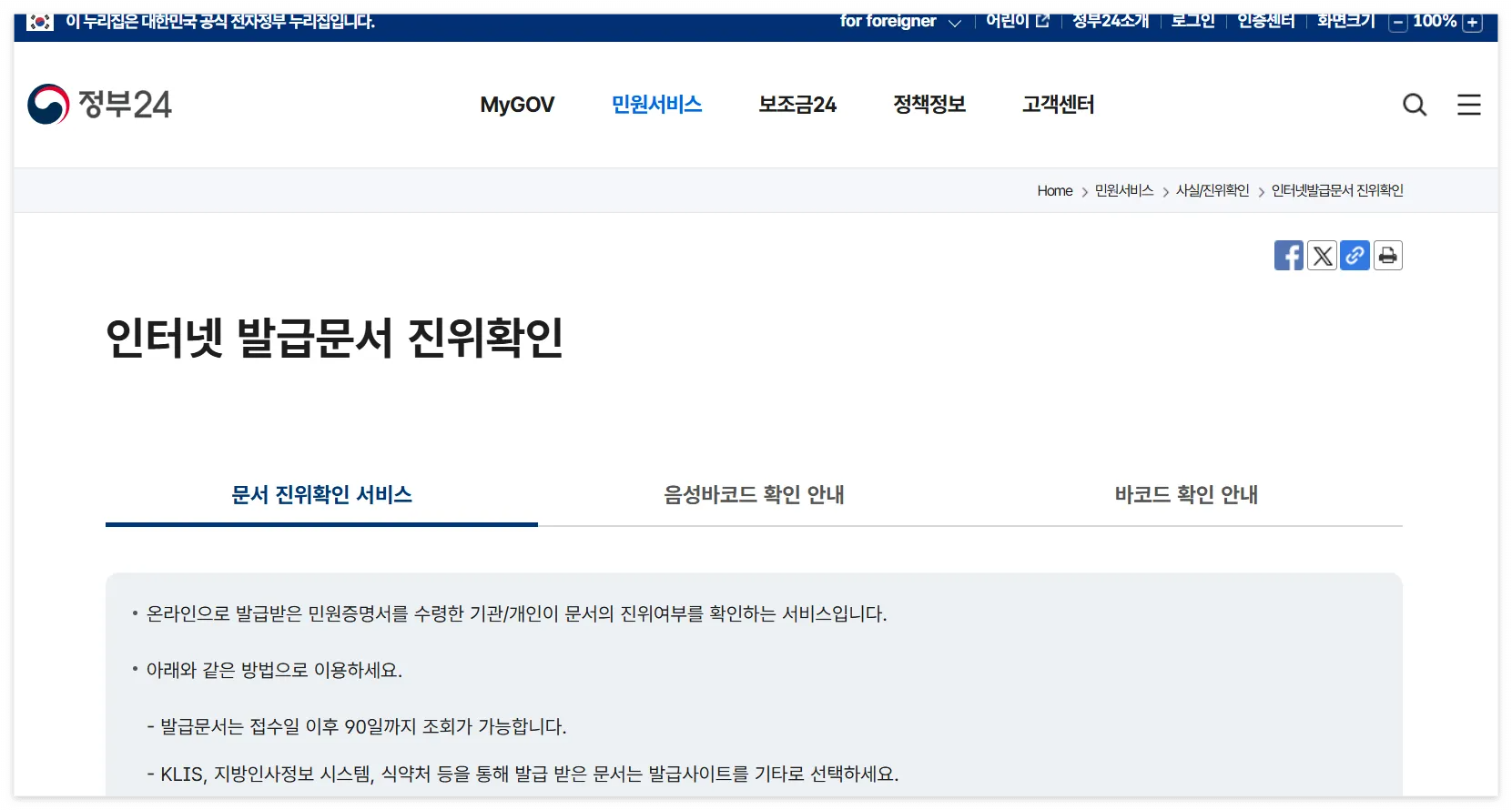Click the text '아래와 같은 방법으로 이용하세요.'

[274, 671]
